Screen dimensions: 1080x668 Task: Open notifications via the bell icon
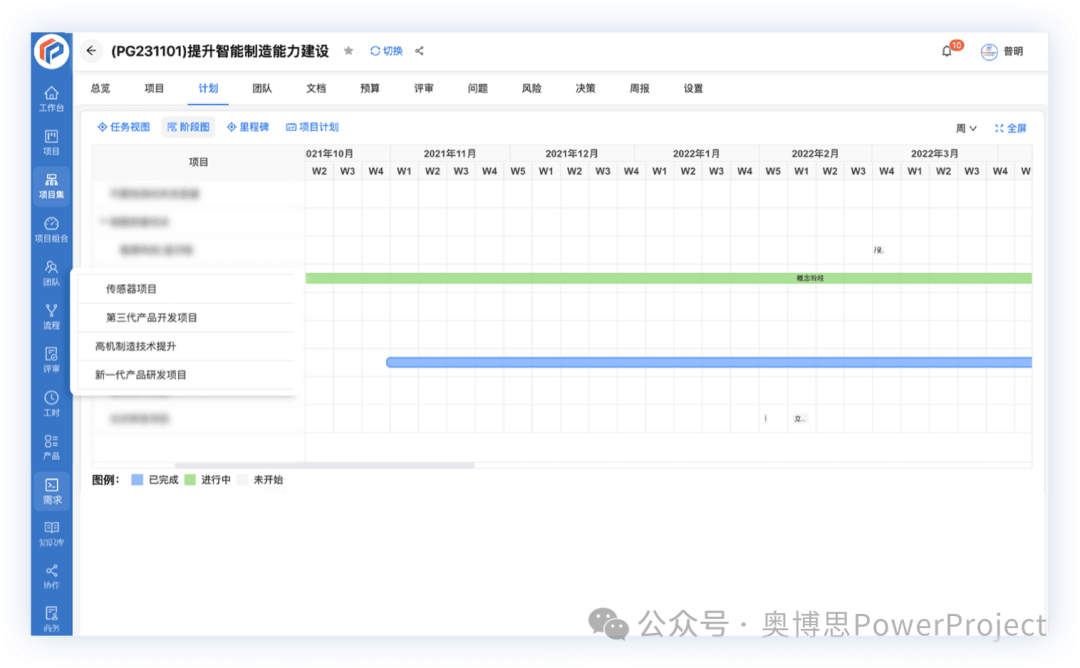[945, 51]
